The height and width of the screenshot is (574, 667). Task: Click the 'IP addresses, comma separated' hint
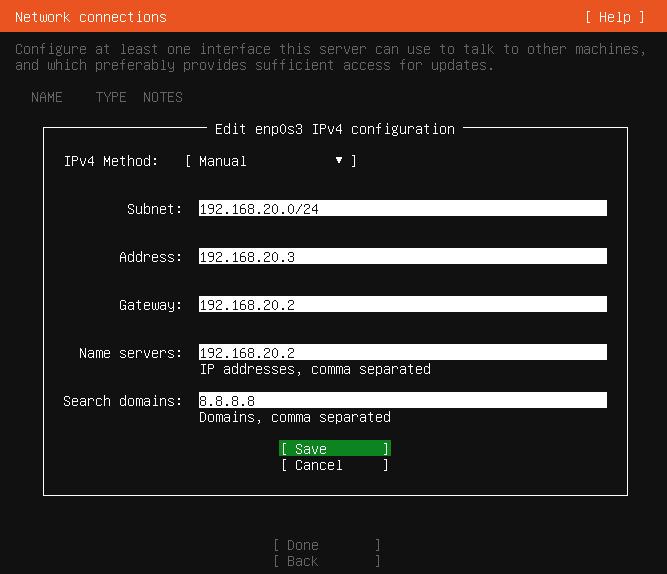click(315, 369)
